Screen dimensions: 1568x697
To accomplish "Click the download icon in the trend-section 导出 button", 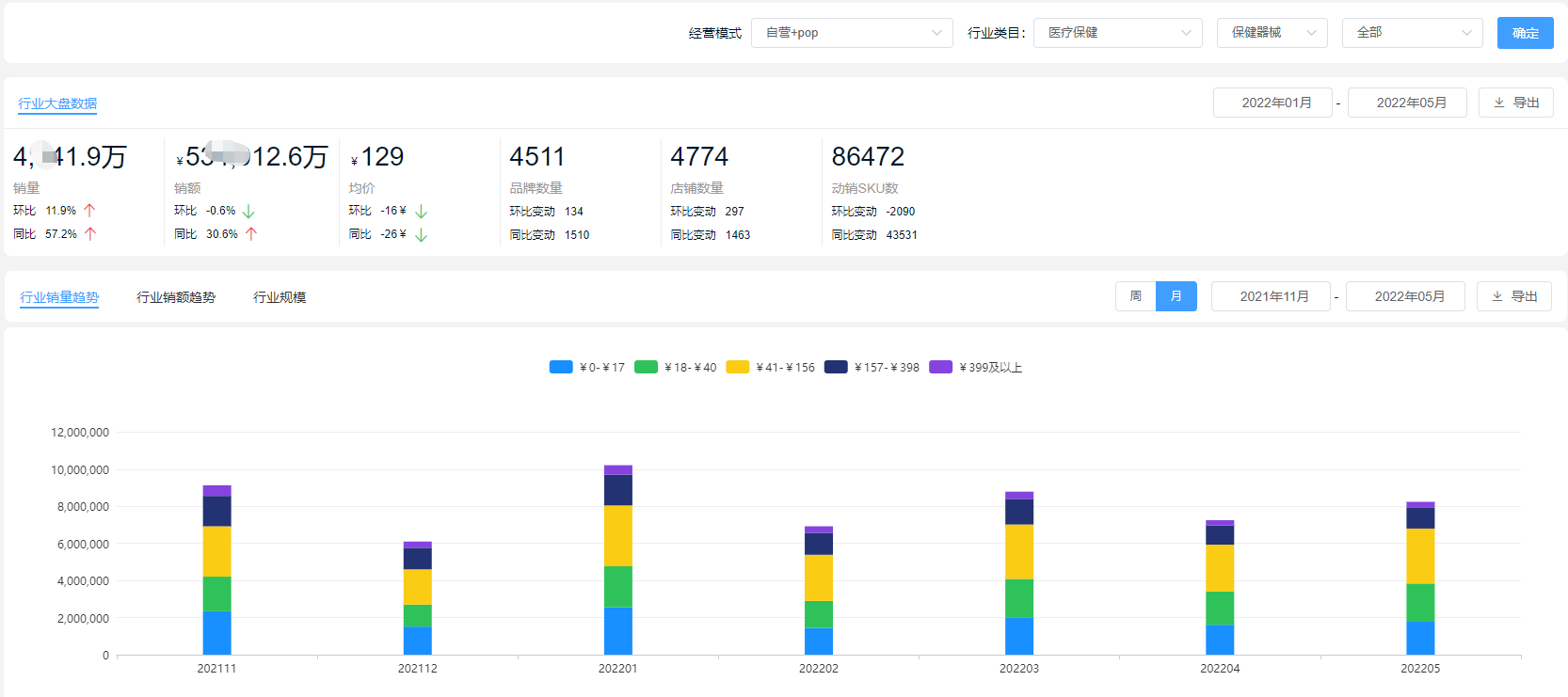I will tap(1497, 296).
